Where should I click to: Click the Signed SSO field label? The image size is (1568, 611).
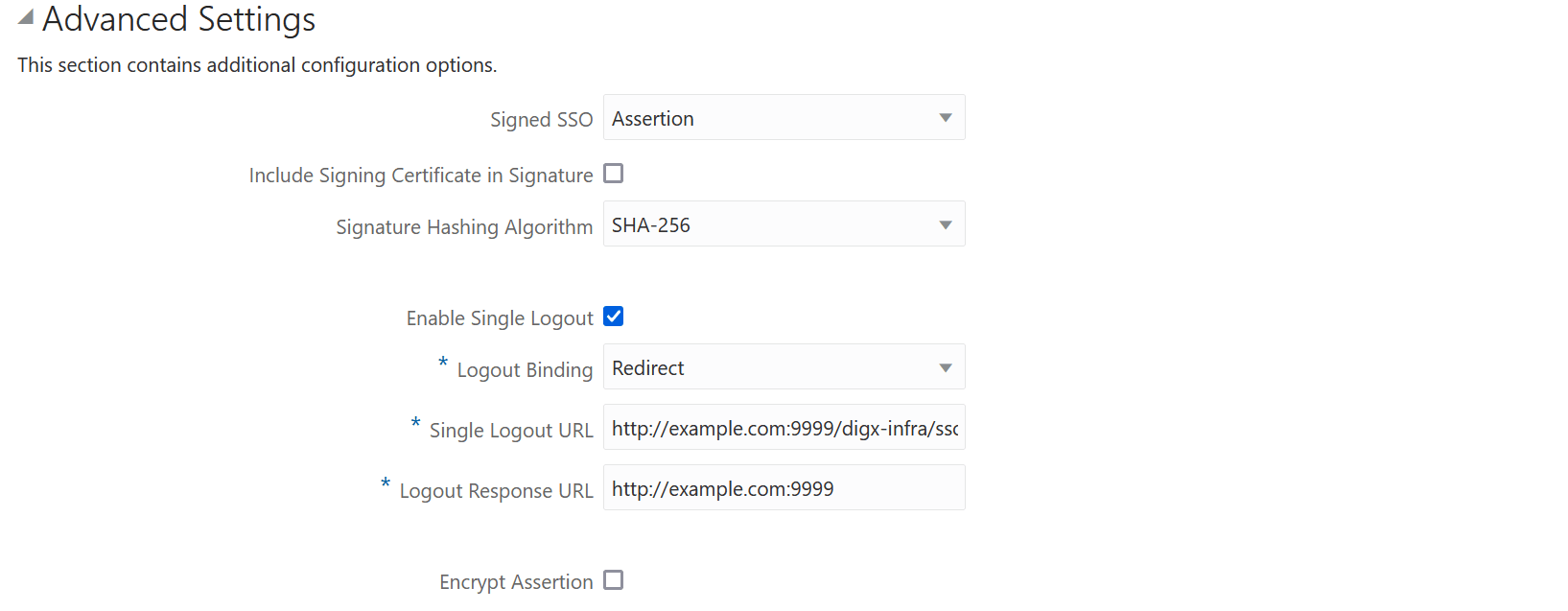click(541, 119)
